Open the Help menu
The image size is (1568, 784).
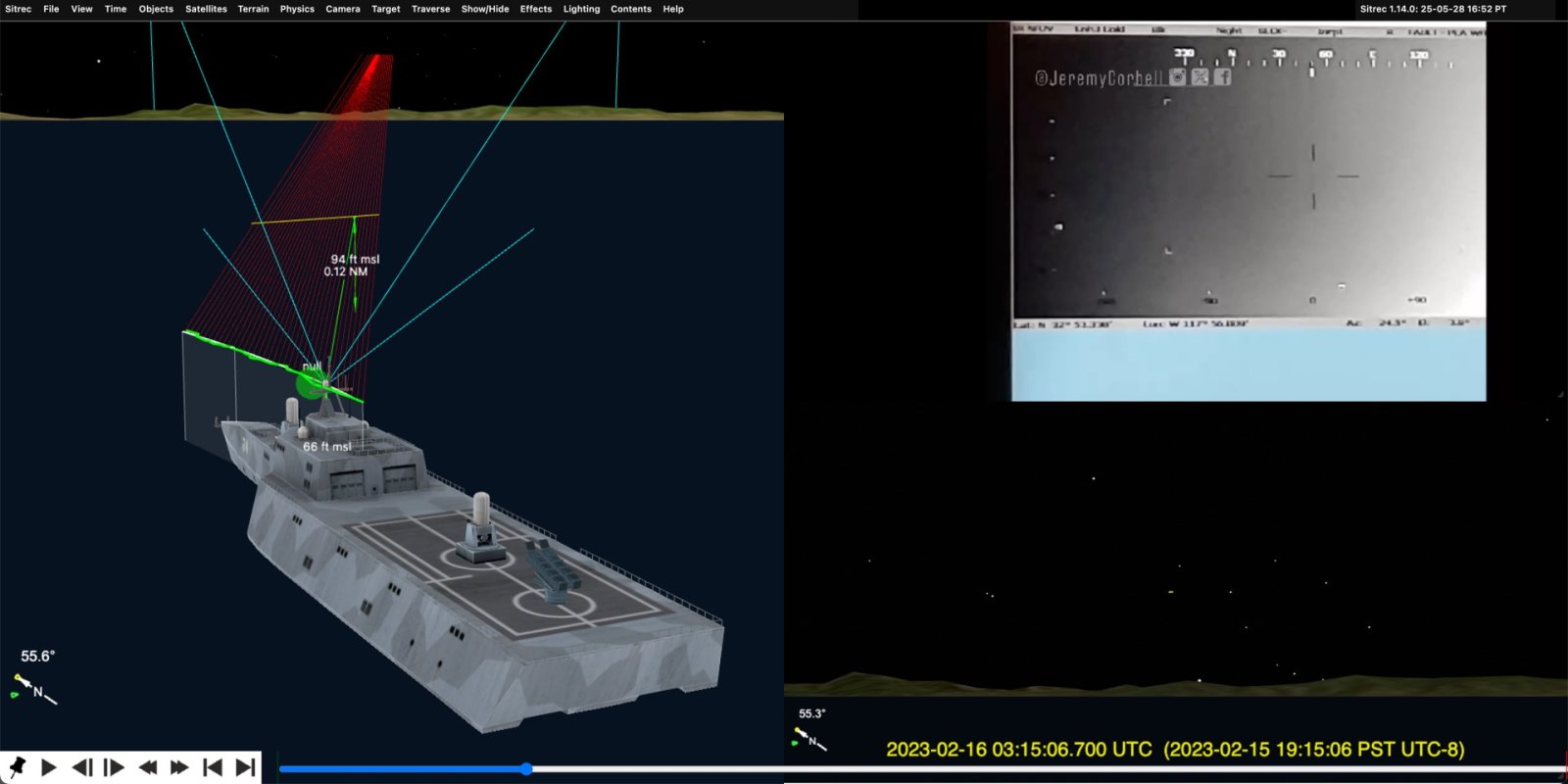[x=672, y=9]
